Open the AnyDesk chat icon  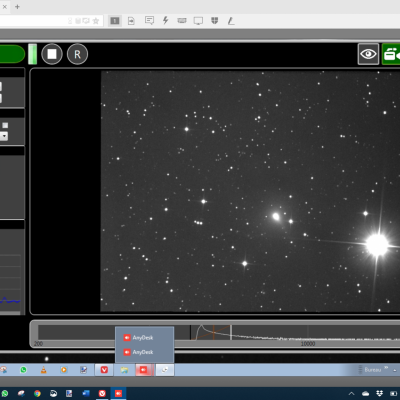click(149, 21)
